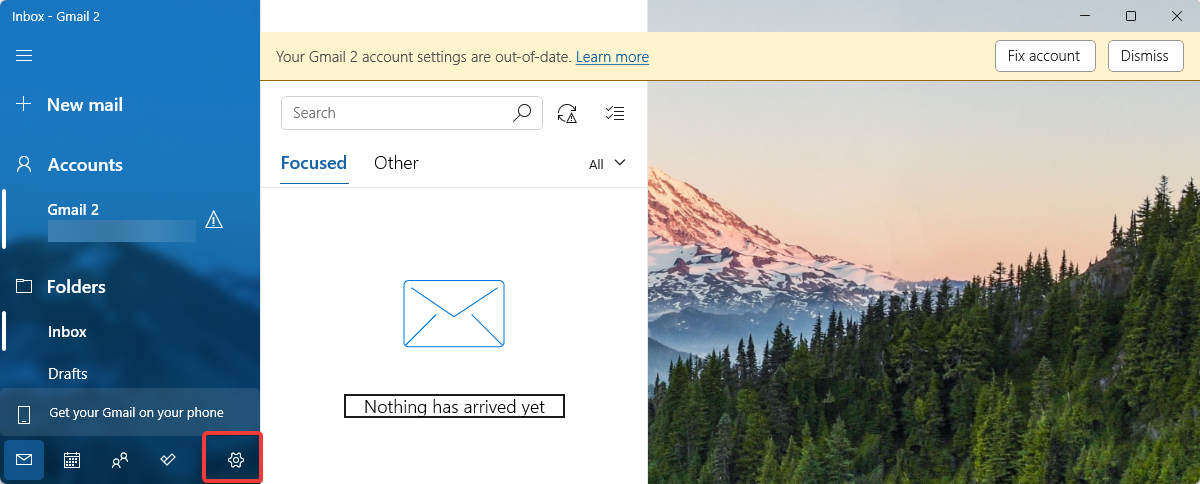This screenshot has width=1200, height=484.
Task: Click the large empty inbox envelope image
Action: click(454, 314)
